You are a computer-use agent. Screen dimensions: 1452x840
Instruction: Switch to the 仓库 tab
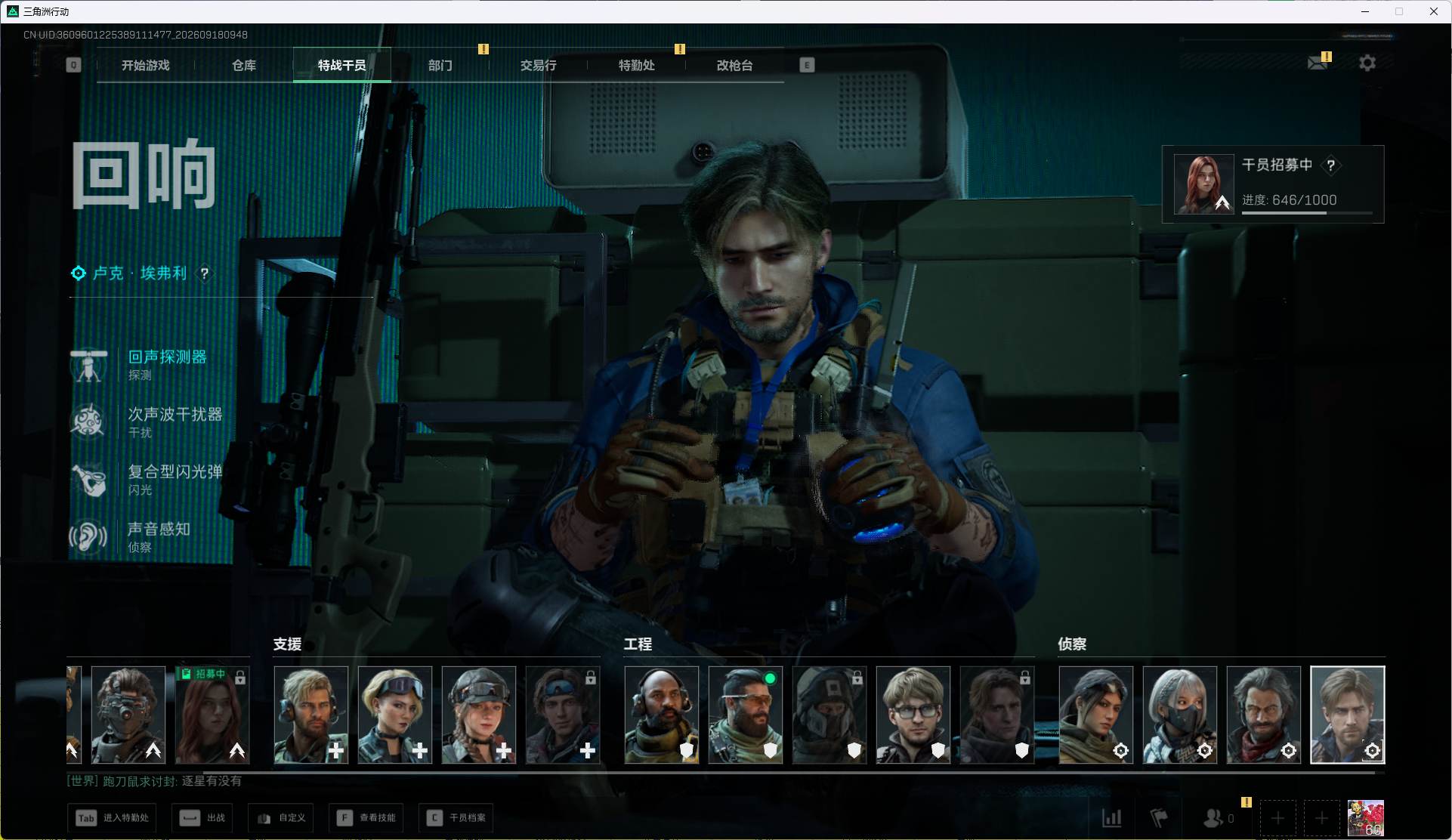[244, 66]
